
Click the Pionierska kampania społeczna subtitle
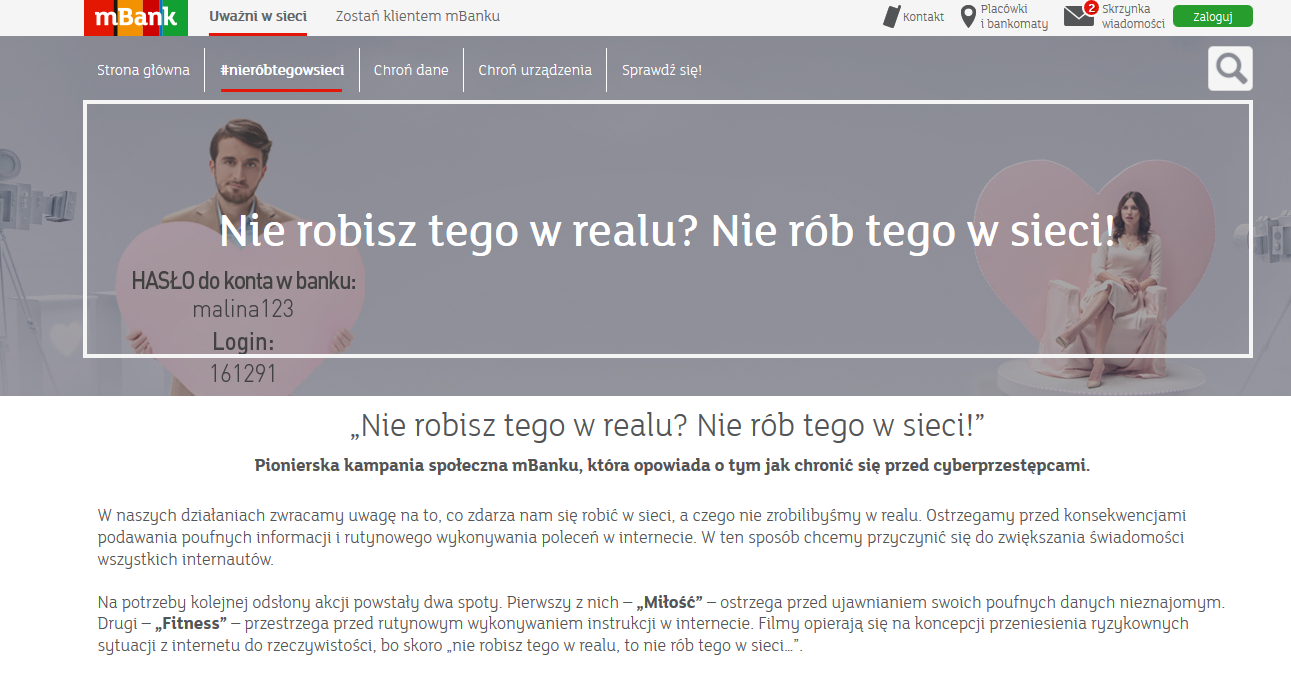click(x=672, y=465)
